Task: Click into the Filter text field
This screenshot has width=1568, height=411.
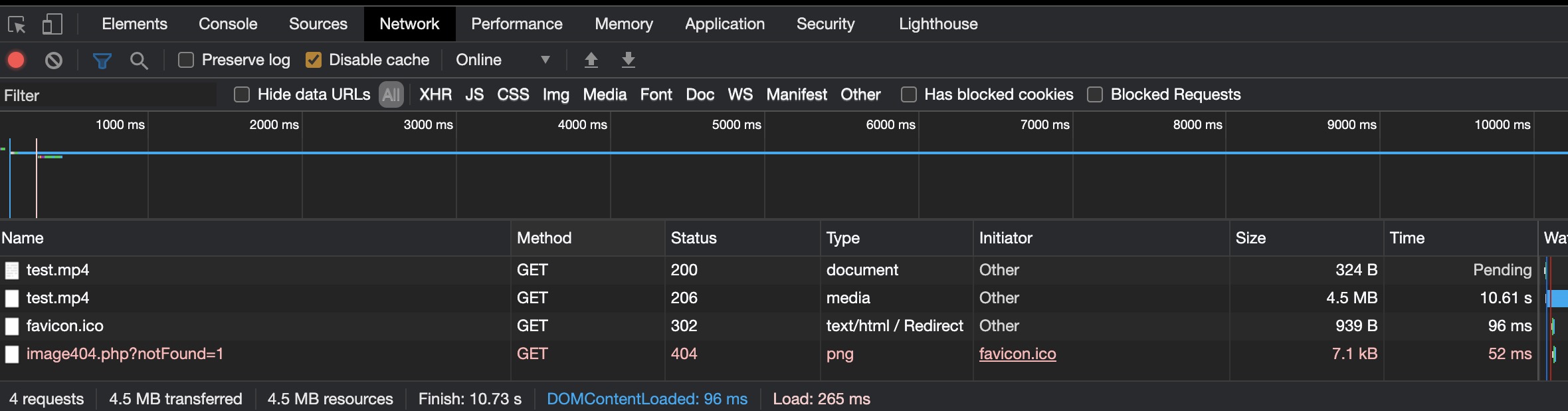Action: (x=109, y=95)
